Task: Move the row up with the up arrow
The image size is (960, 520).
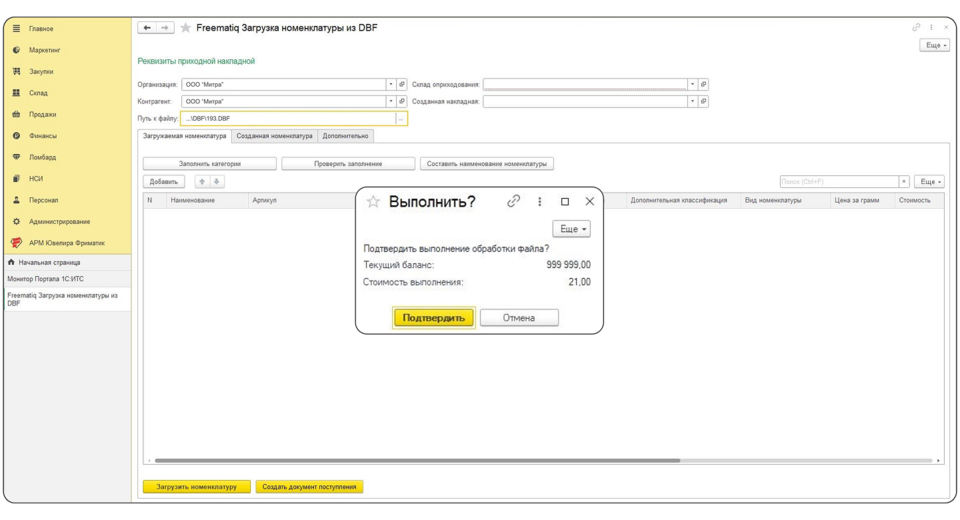Action: 201,182
